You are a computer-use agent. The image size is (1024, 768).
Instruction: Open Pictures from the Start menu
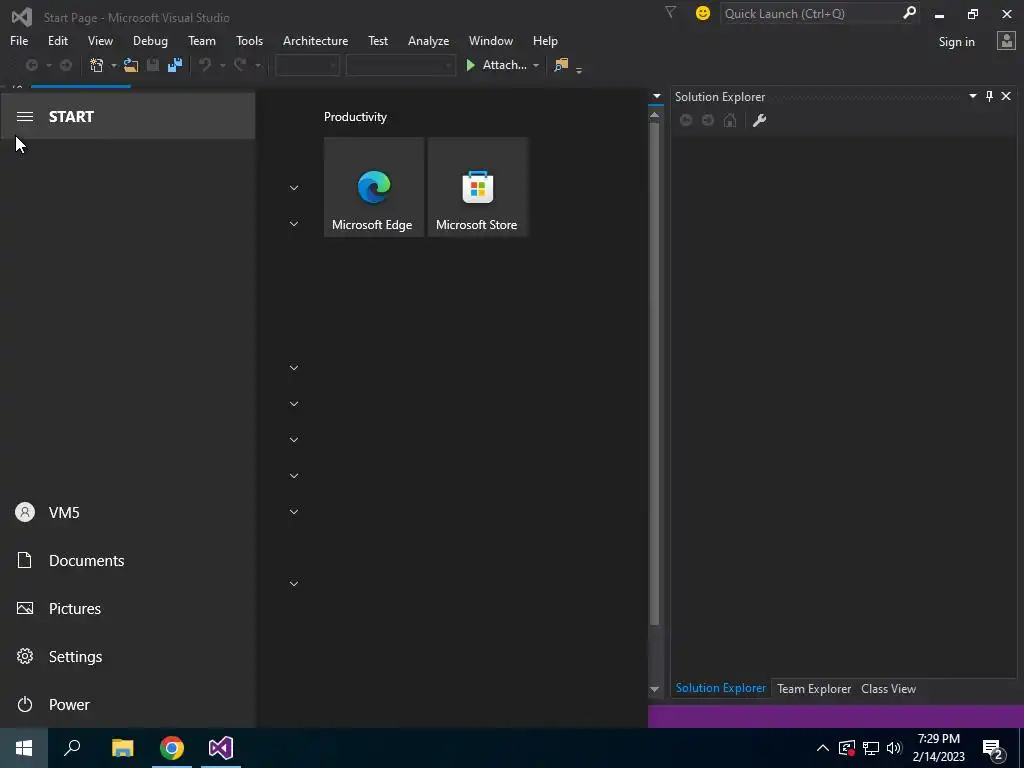coord(128,609)
